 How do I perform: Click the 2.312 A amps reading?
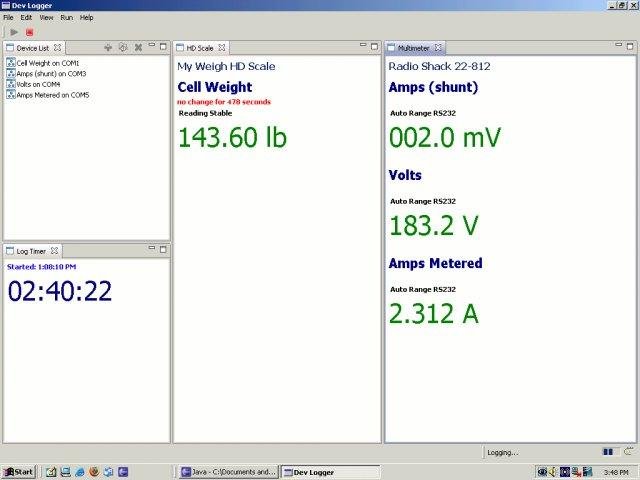[433, 313]
